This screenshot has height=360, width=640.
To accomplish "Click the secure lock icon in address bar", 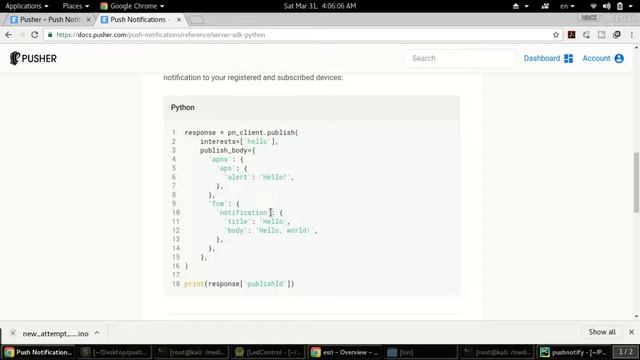I will point(50,35).
